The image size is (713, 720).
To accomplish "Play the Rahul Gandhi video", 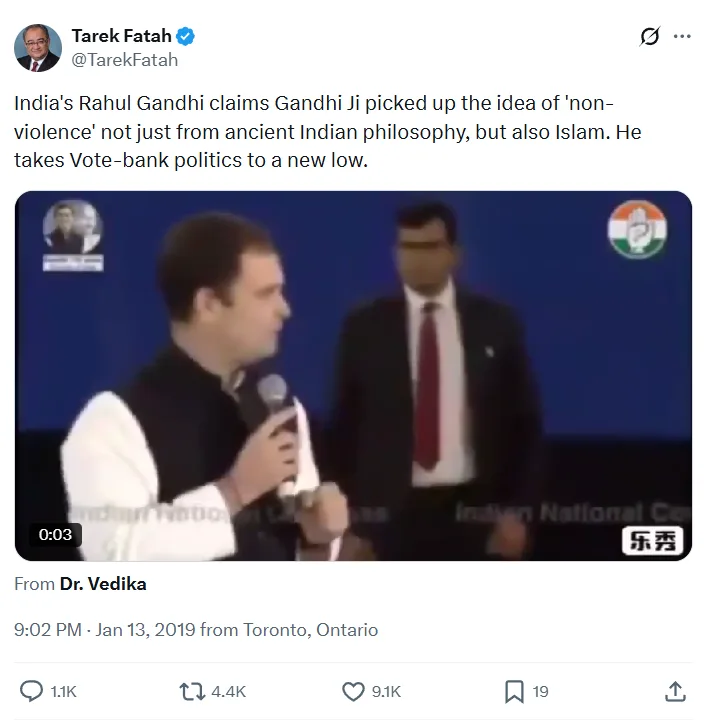I will click(x=353, y=375).
